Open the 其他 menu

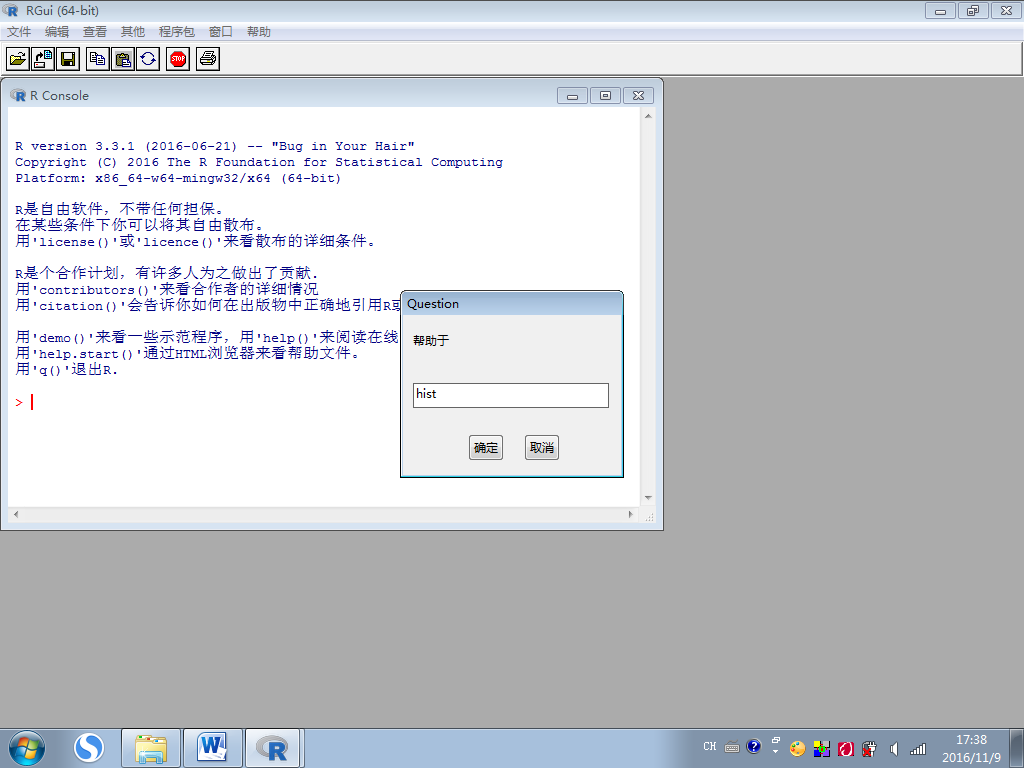pyautogui.click(x=133, y=31)
